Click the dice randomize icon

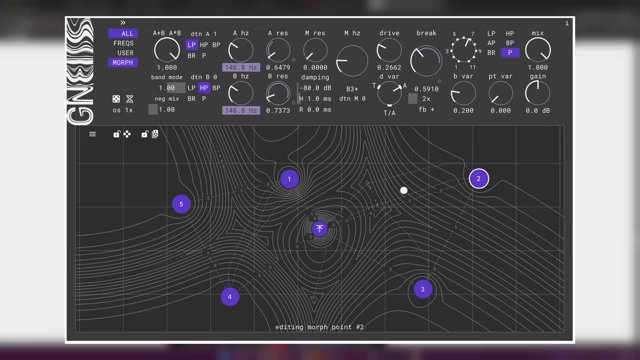click(x=116, y=99)
